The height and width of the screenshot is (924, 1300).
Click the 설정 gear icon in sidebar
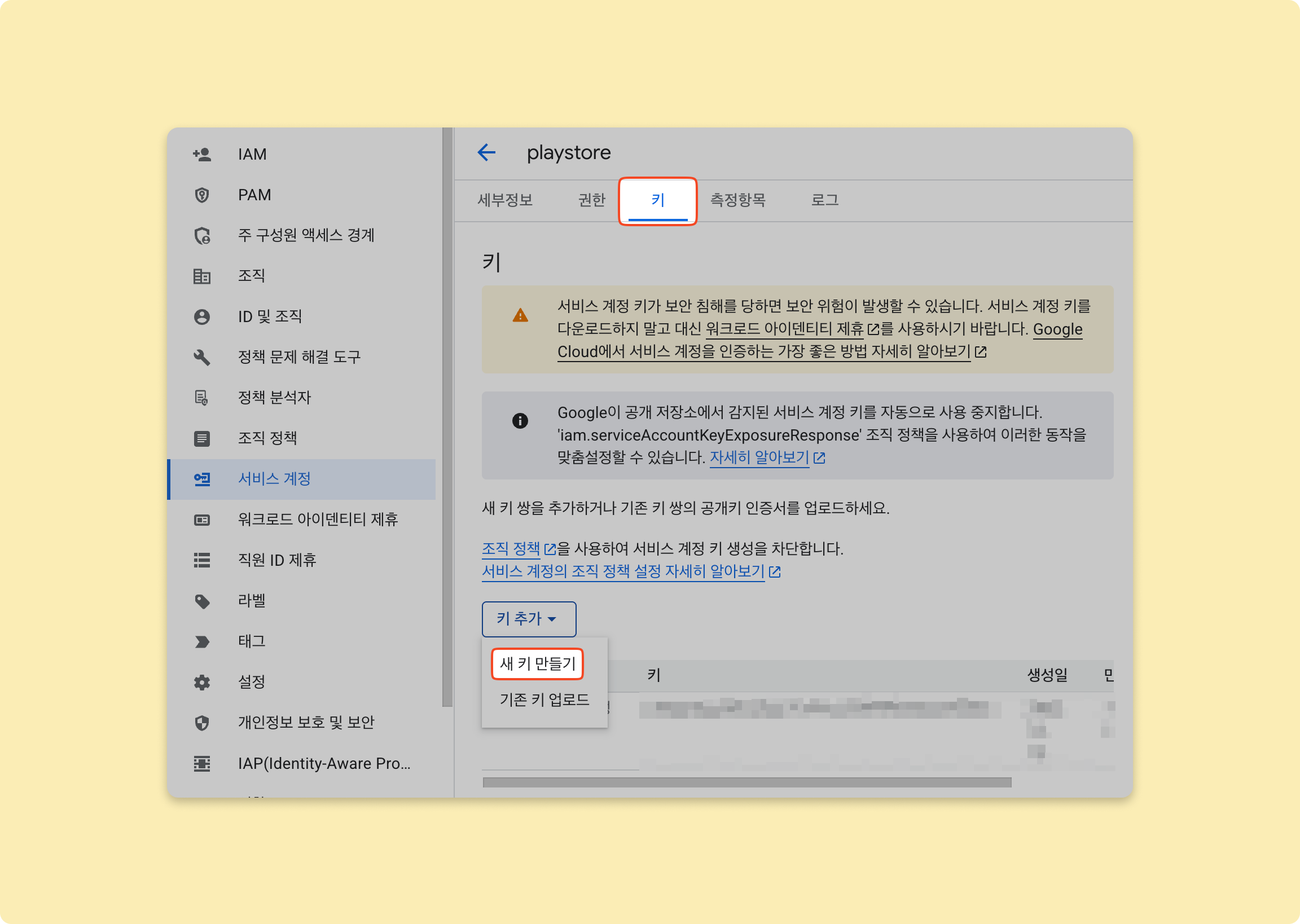click(x=202, y=682)
